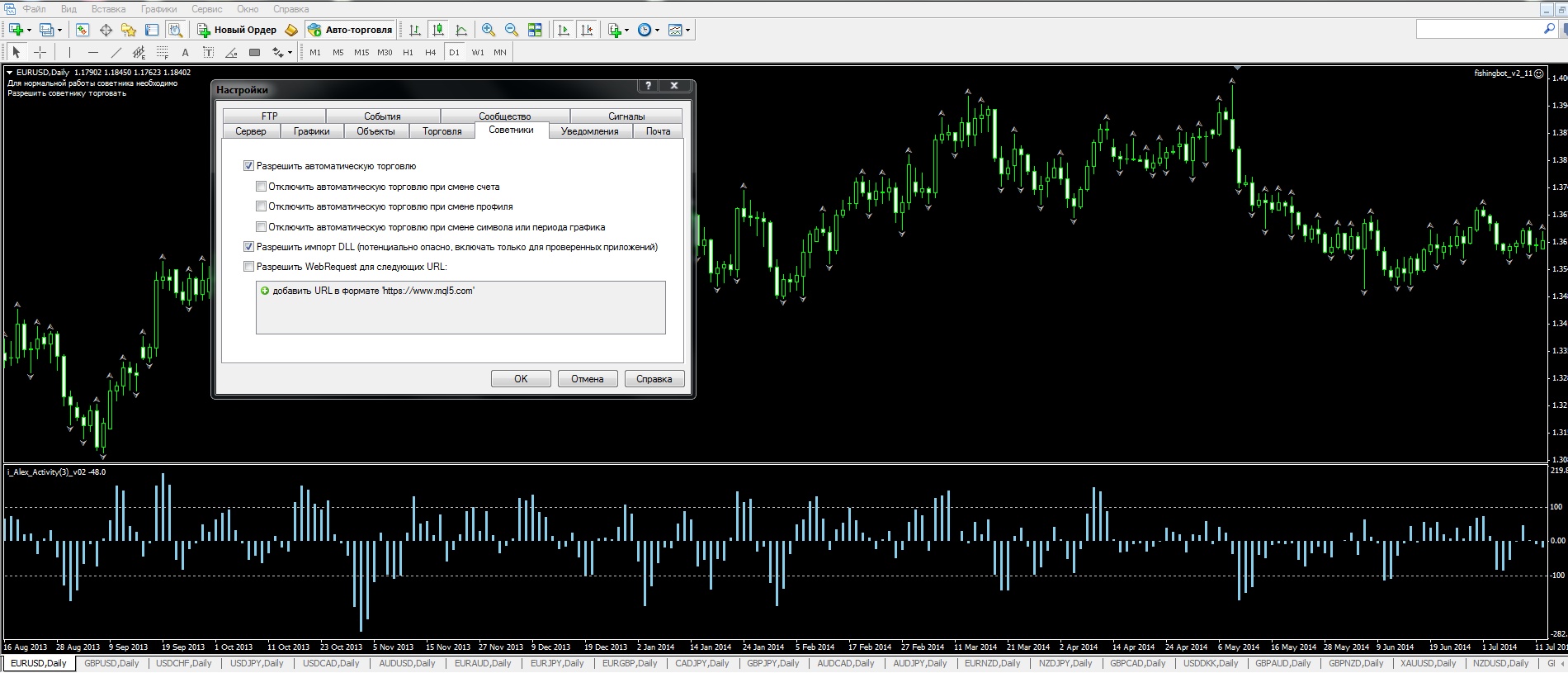The width and height of the screenshot is (1568, 673).
Task: Enable "Разрешить WebRequest" checkbox
Action: (248, 267)
